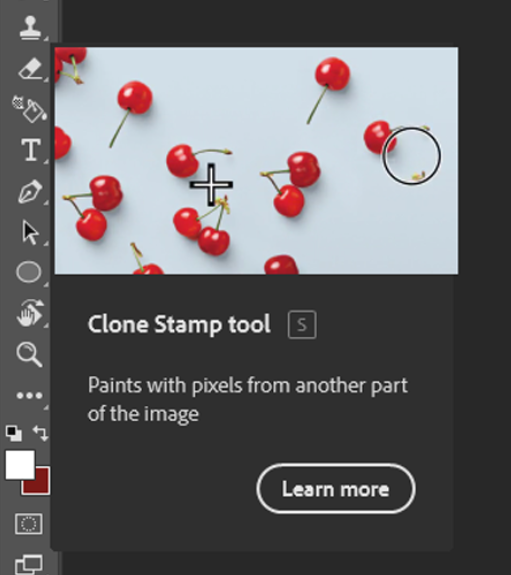The image size is (511, 575).
Task: Select the Rotate View hand tool
Action: (x=30, y=313)
